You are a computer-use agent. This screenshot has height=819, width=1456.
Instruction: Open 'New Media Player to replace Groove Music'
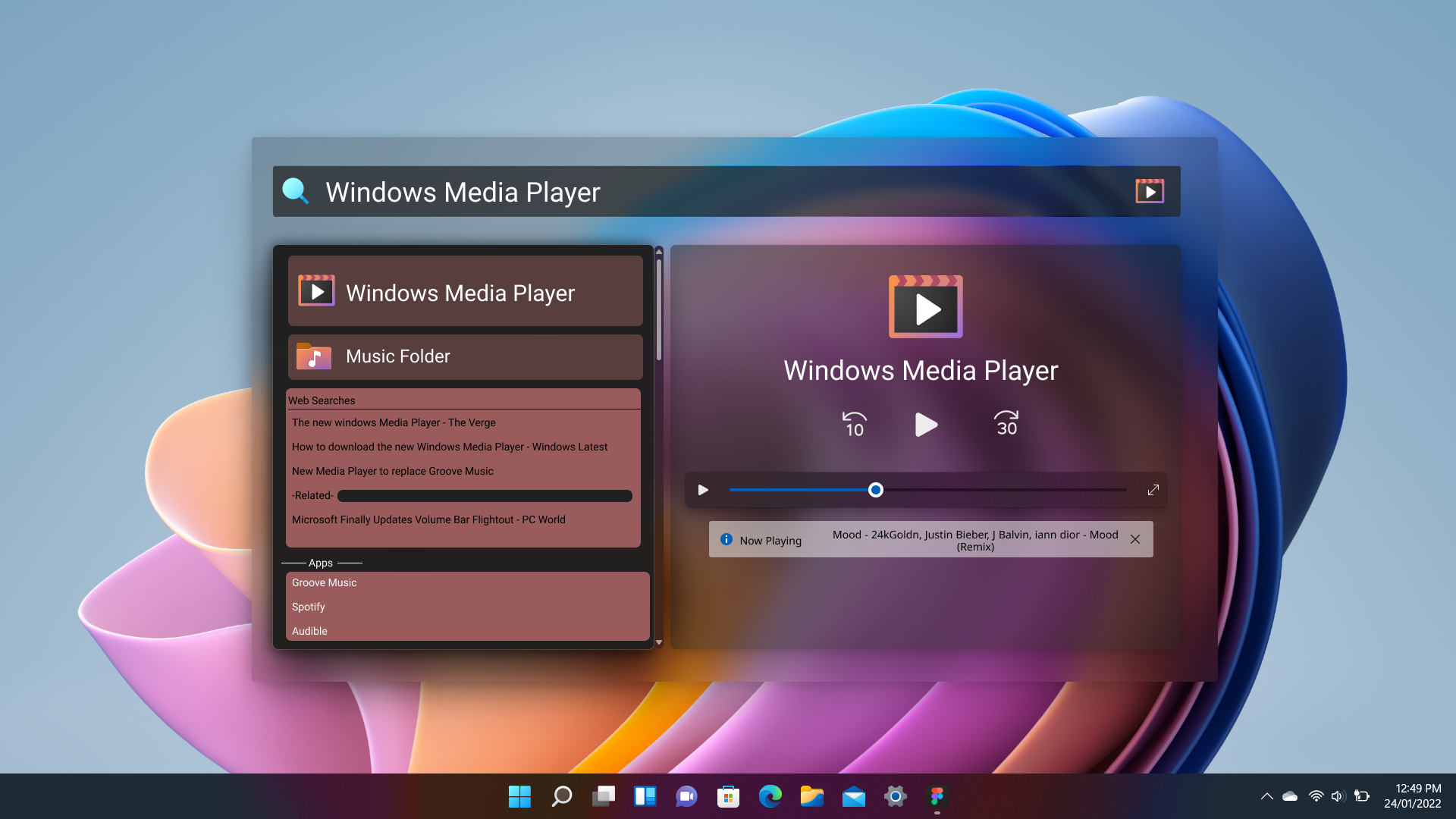point(393,471)
